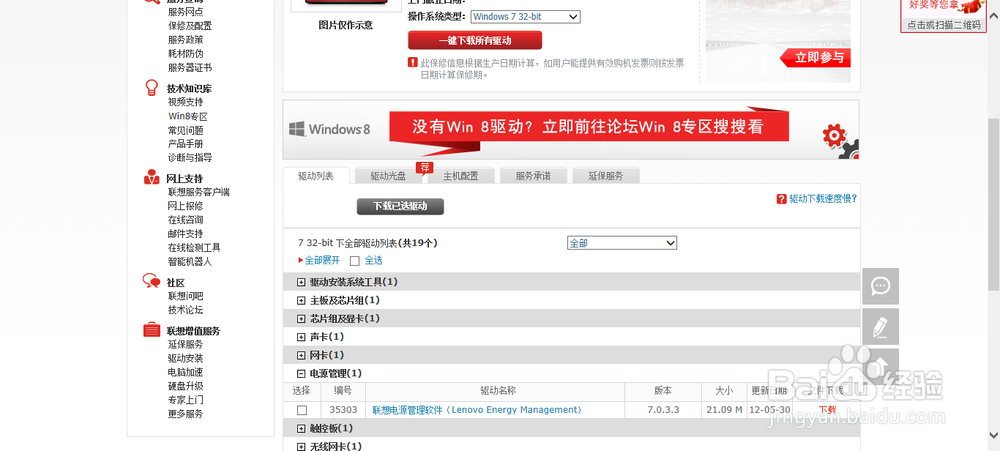Click the 立即参与 banner button
Viewport: 1000px width, 451px height.
pos(816,58)
